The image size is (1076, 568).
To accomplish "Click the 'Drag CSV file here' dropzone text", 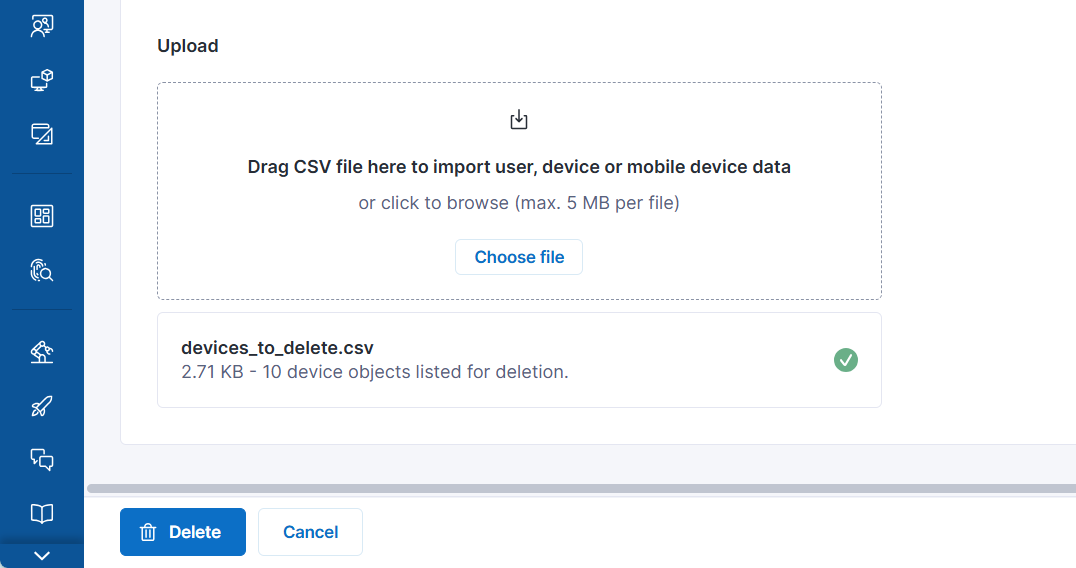I will point(519,167).
